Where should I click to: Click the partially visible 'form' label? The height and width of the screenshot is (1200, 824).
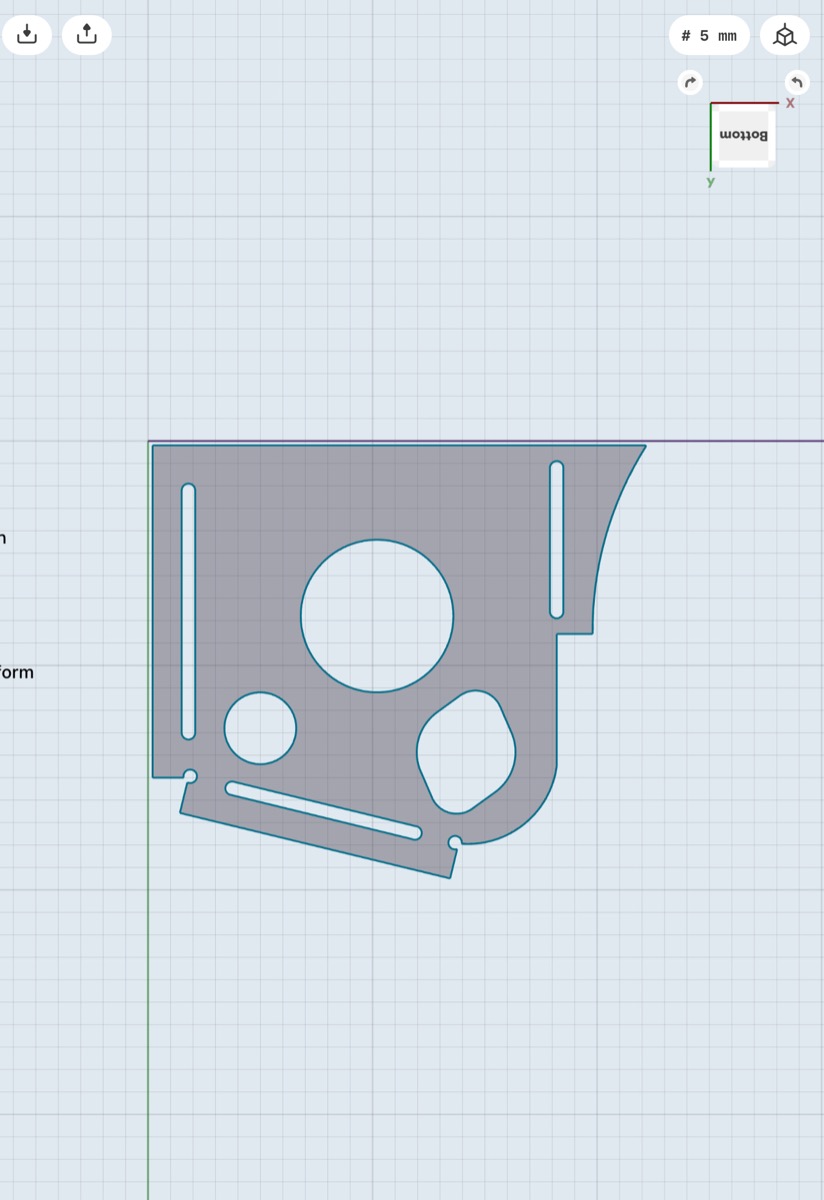(16, 672)
